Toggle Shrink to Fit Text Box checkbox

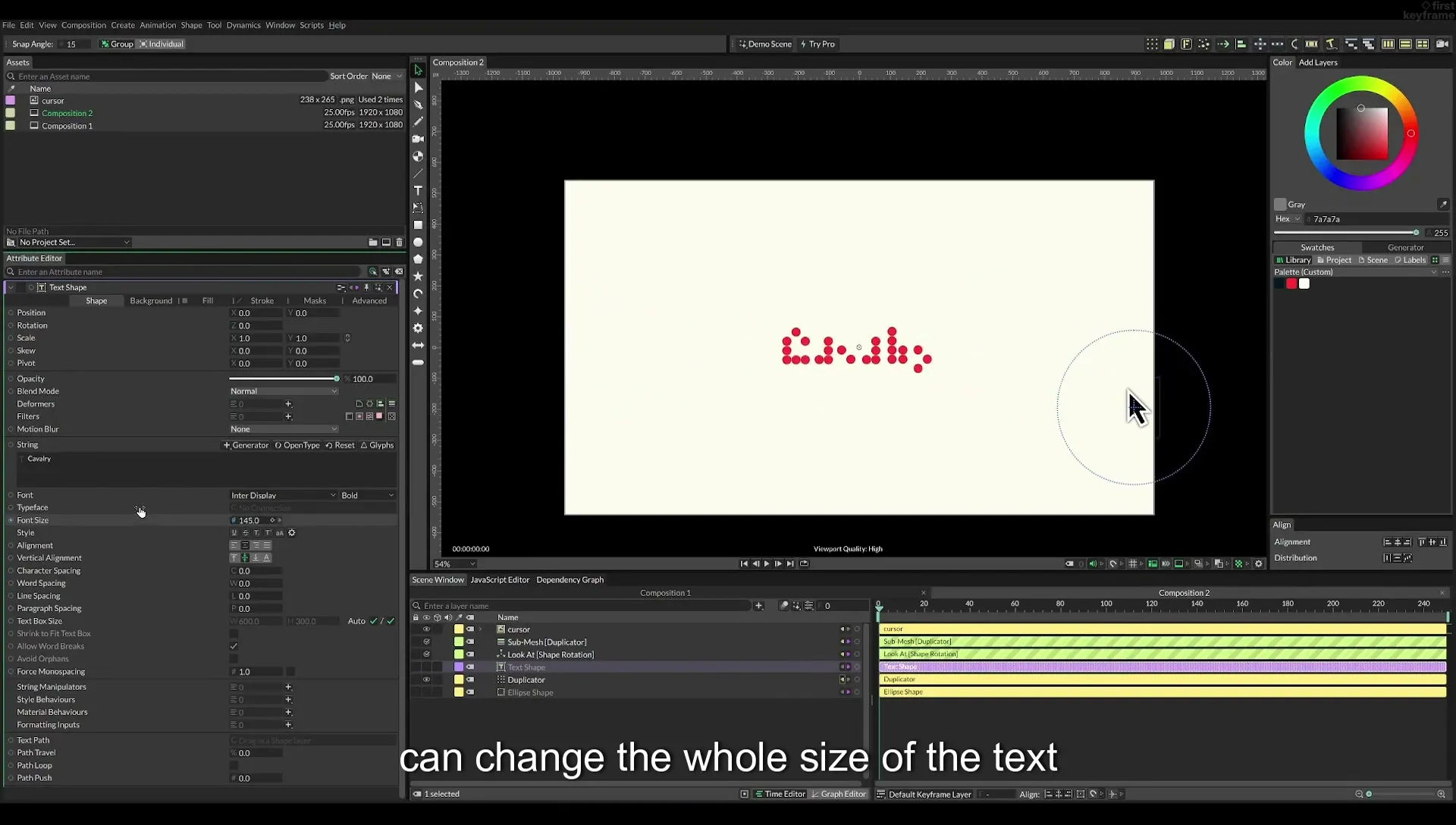234,634
